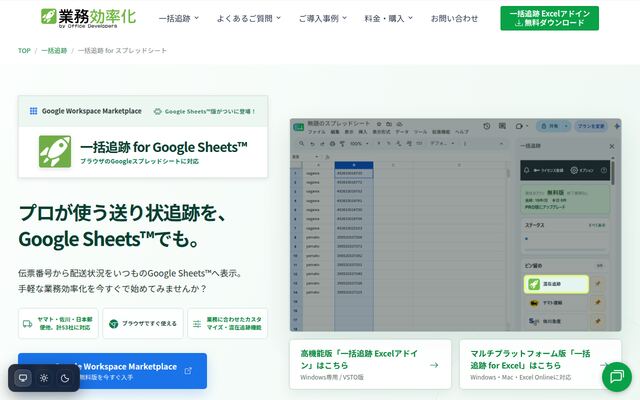
Task: Click the pin icon beside the rocket item
Action: 598,284
